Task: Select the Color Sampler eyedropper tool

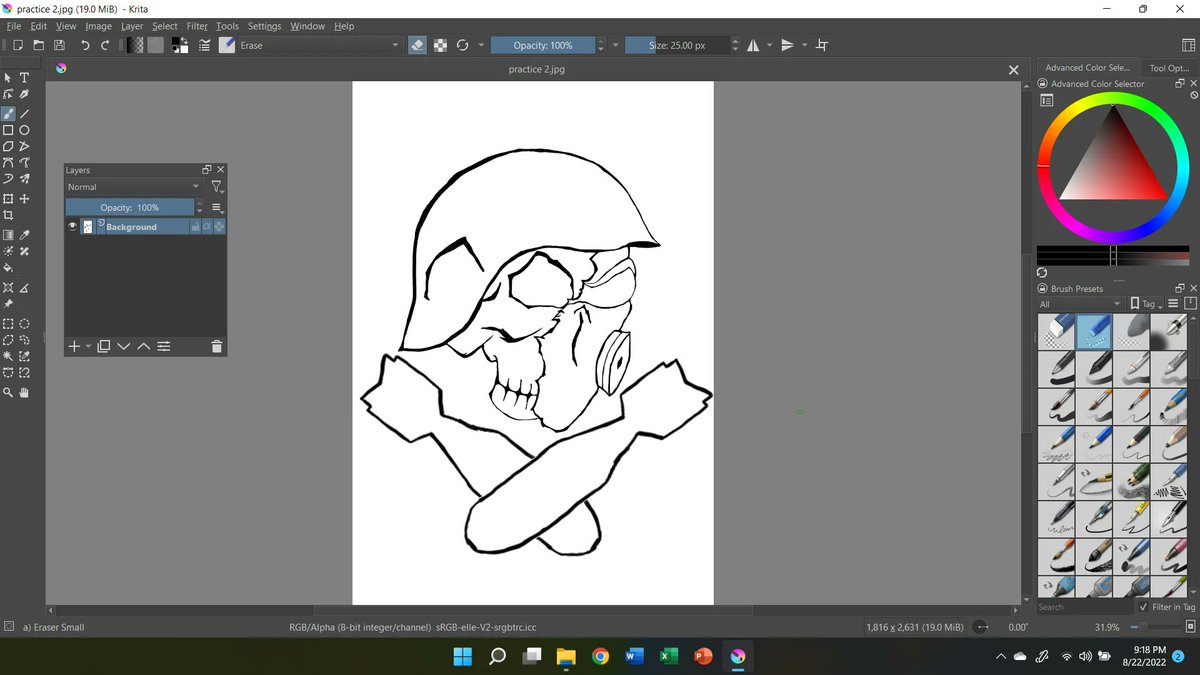Action: point(24,235)
